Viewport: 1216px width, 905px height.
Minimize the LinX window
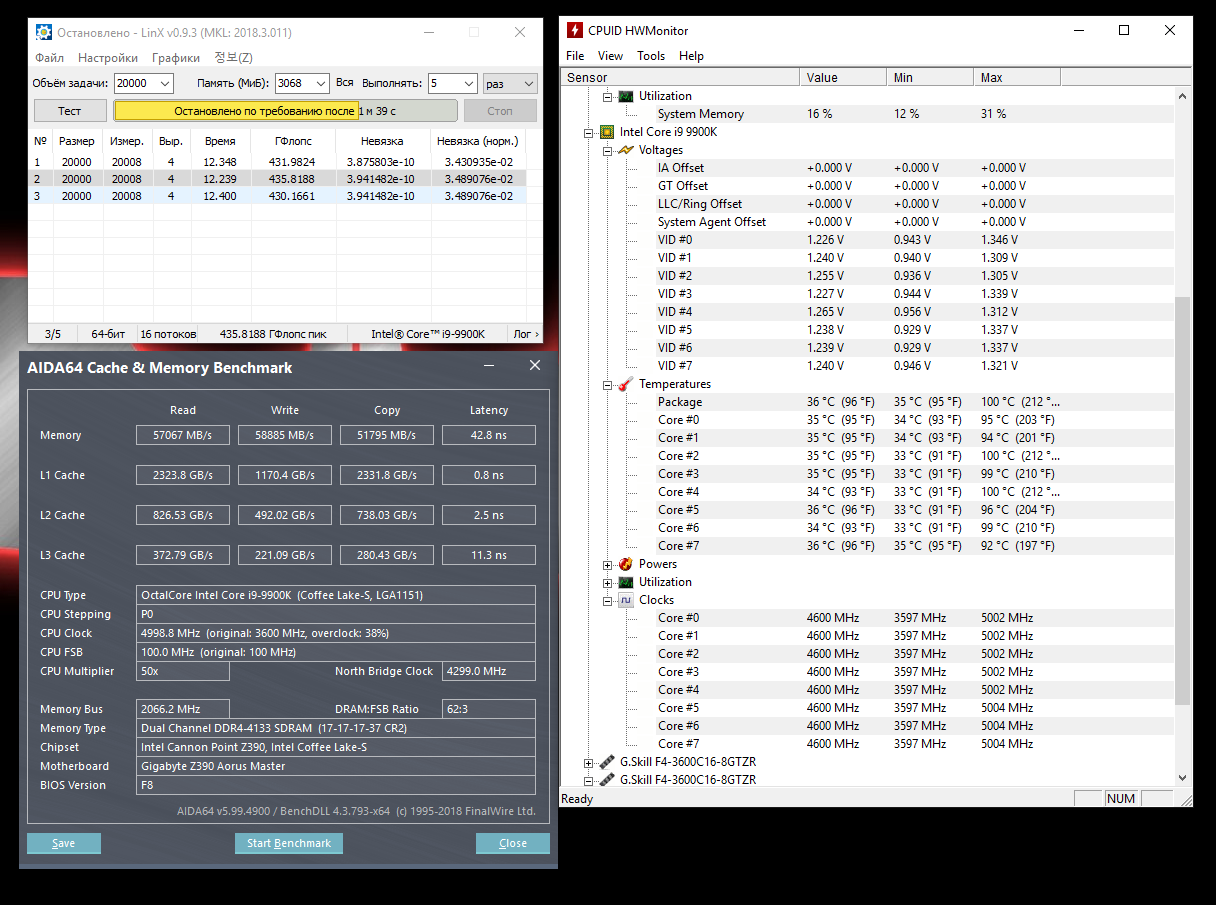(428, 32)
